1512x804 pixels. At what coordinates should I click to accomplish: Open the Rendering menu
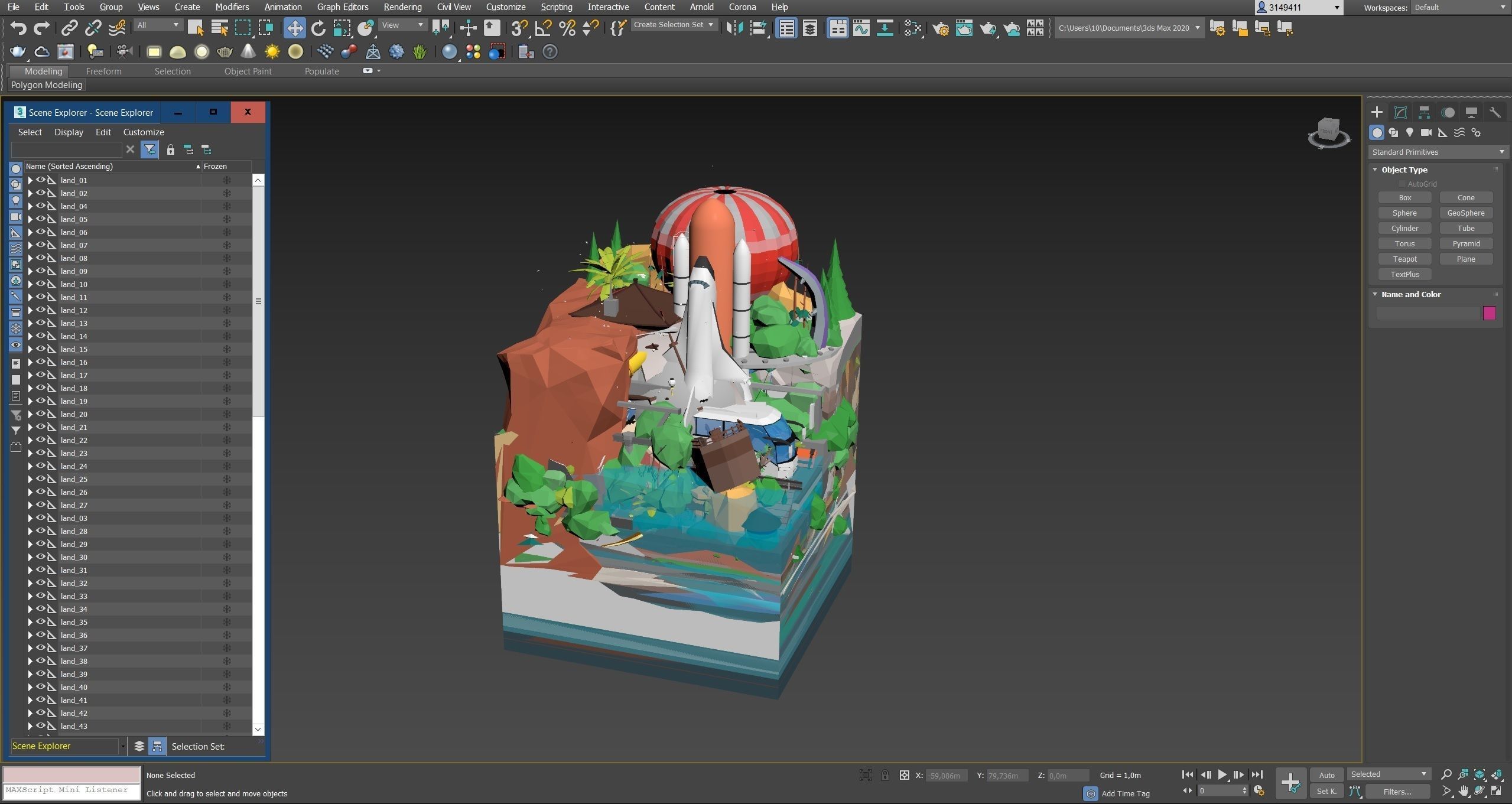(x=402, y=7)
